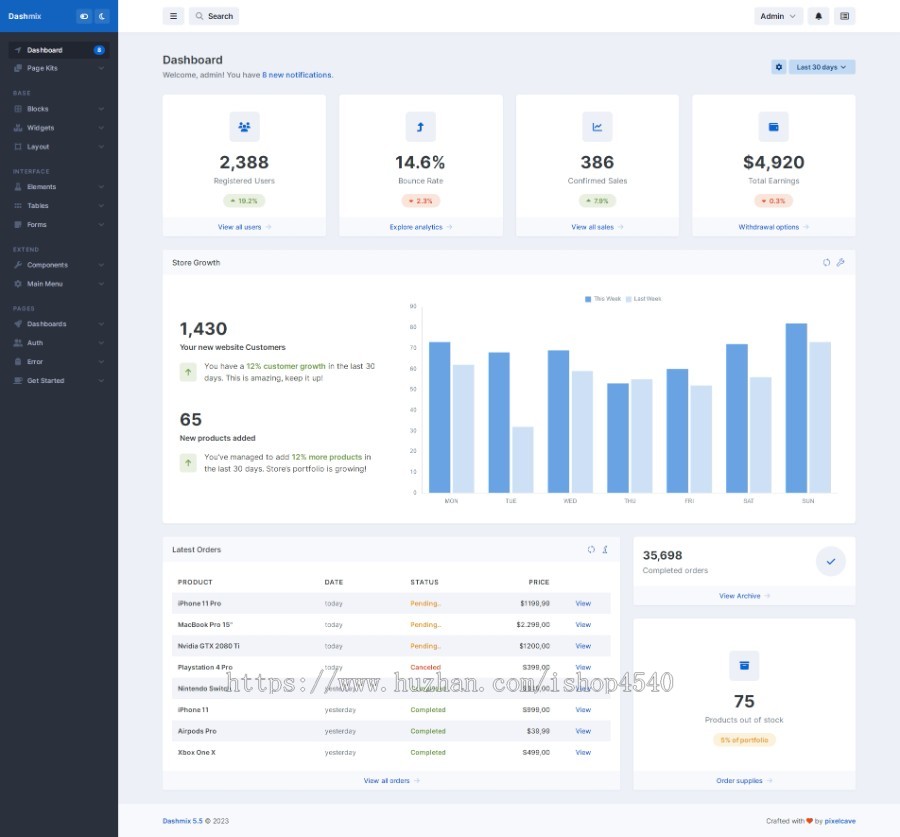View the iPhone 11 order
This screenshot has width=900, height=837.
[x=583, y=710]
